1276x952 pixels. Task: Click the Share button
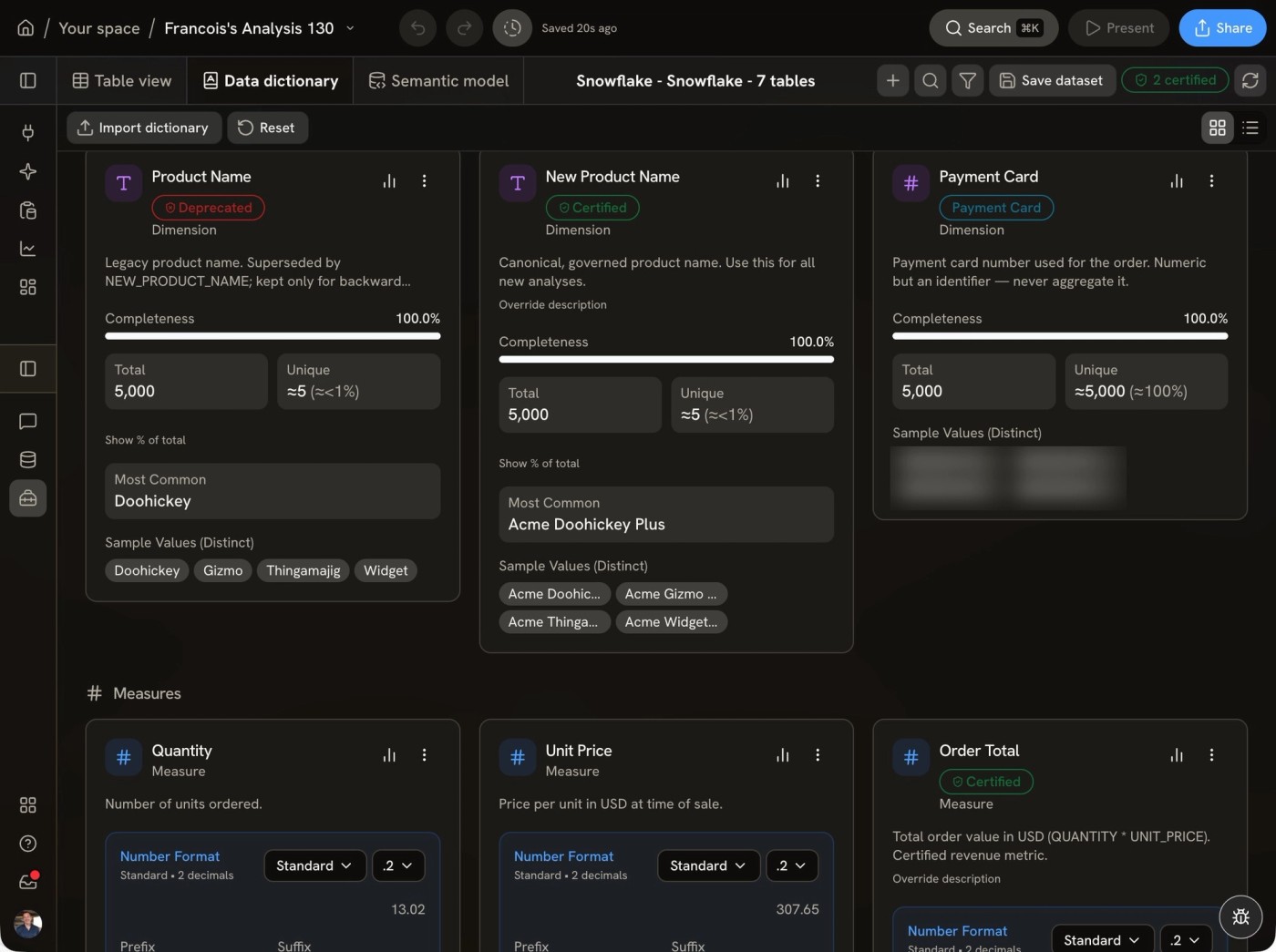[1222, 28]
